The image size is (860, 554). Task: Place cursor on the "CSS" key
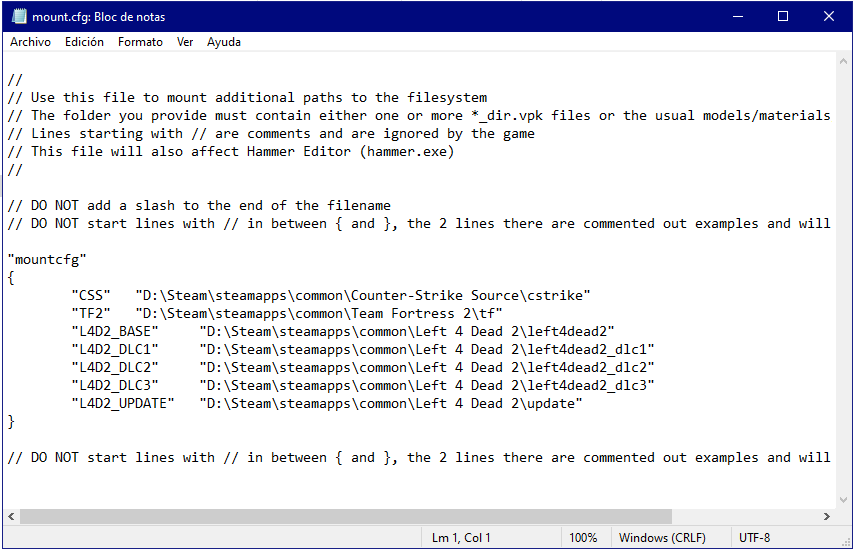pyautogui.click(x=90, y=296)
